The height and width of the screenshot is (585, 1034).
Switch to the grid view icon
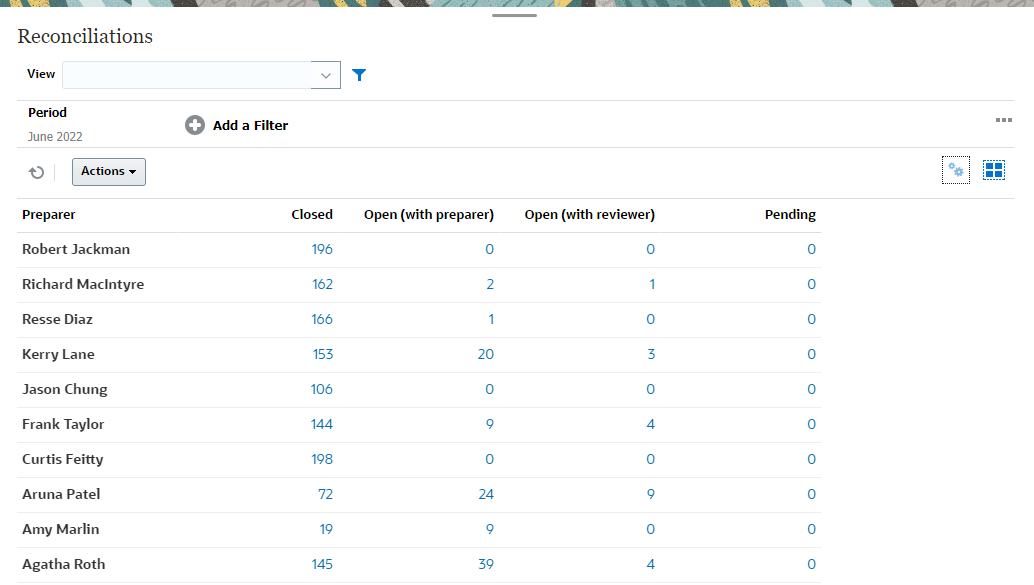(x=993, y=171)
